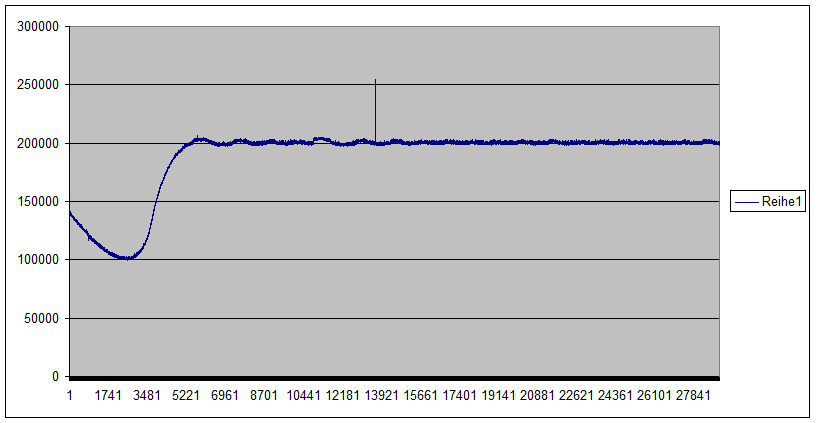Click the curve's steep rise near 150000
This screenshot has width=816, height=423.
pyautogui.click(x=155, y=202)
